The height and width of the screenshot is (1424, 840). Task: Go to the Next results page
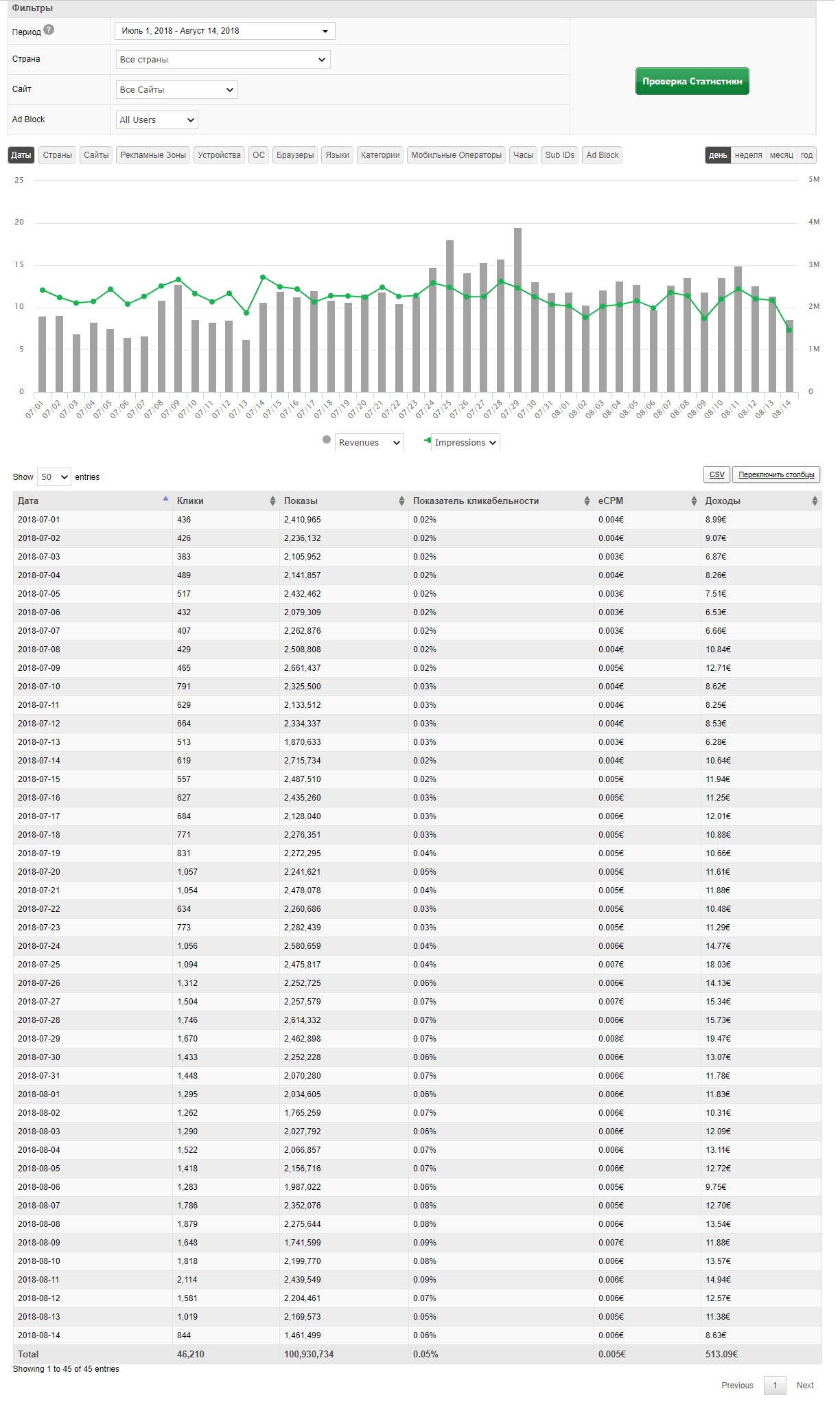tap(804, 1385)
